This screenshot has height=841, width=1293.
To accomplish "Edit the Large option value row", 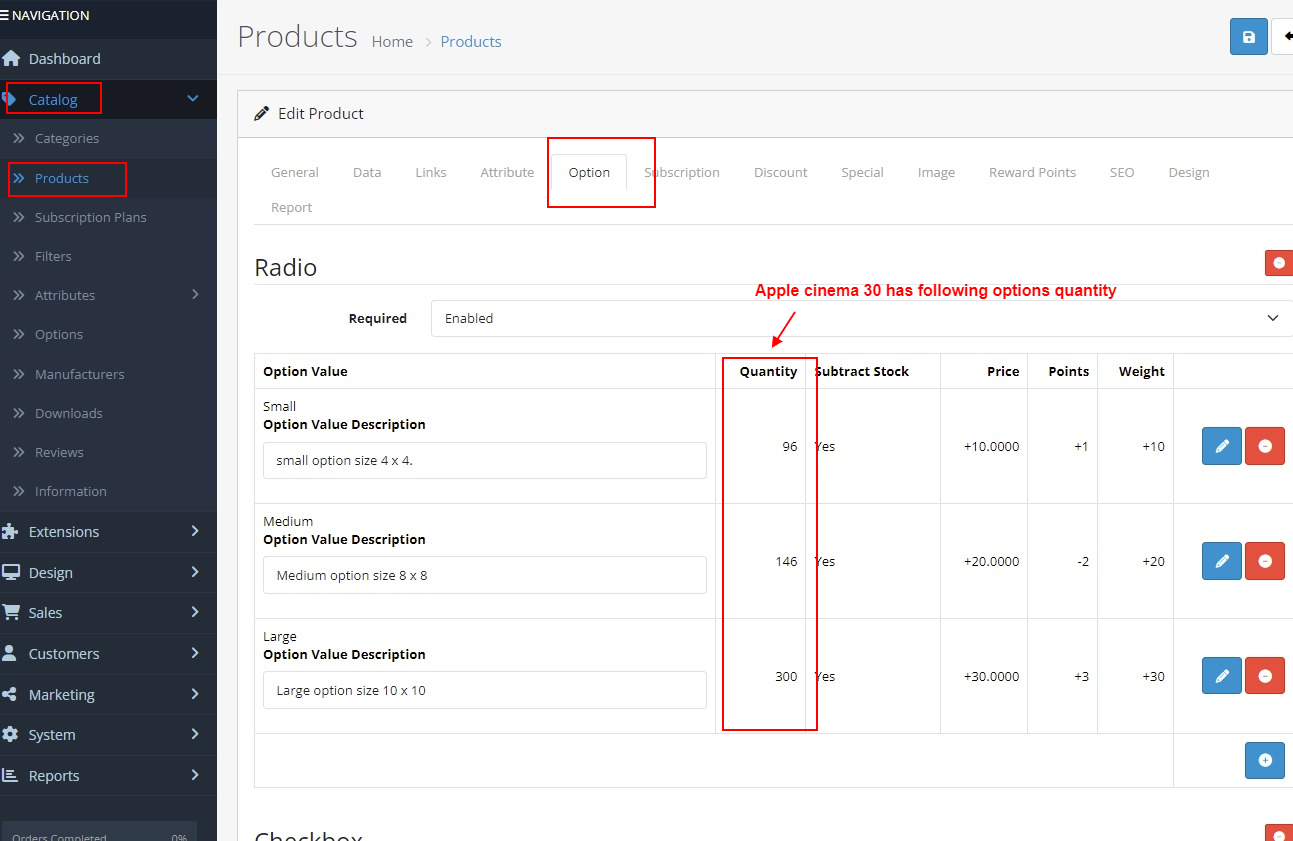I will (x=1222, y=676).
